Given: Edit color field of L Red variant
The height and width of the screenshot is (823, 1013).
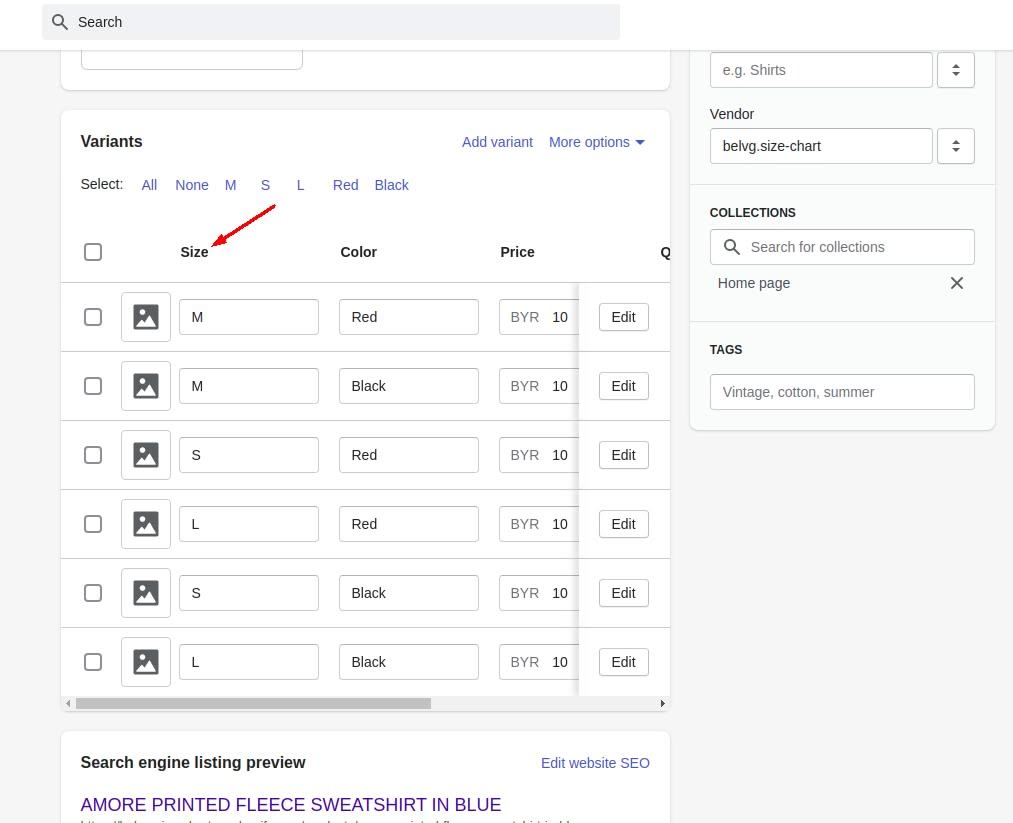Looking at the screenshot, I should (409, 524).
